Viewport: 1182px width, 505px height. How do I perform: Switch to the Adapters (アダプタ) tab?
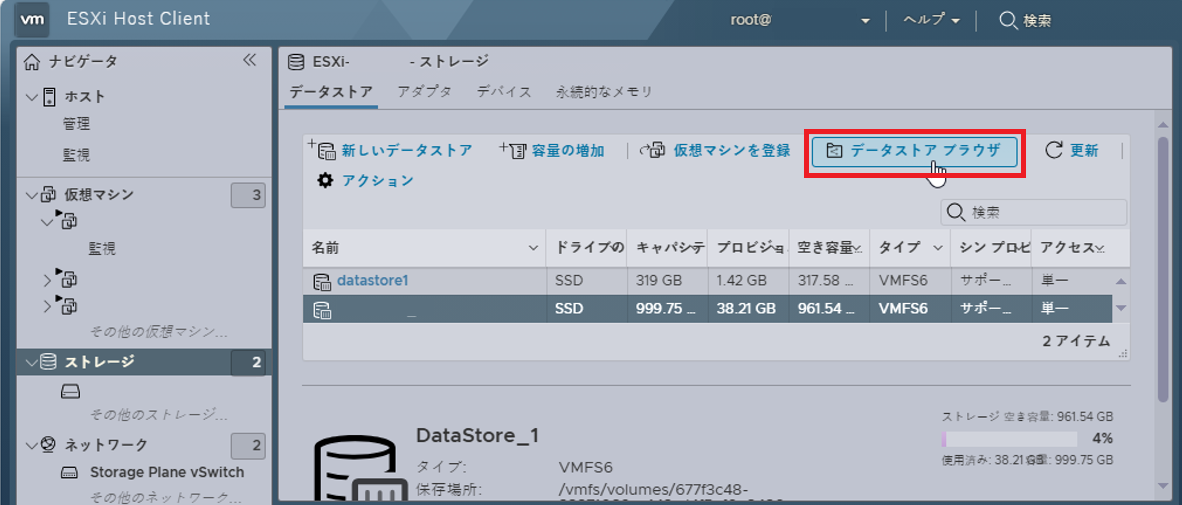tap(424, 92)
